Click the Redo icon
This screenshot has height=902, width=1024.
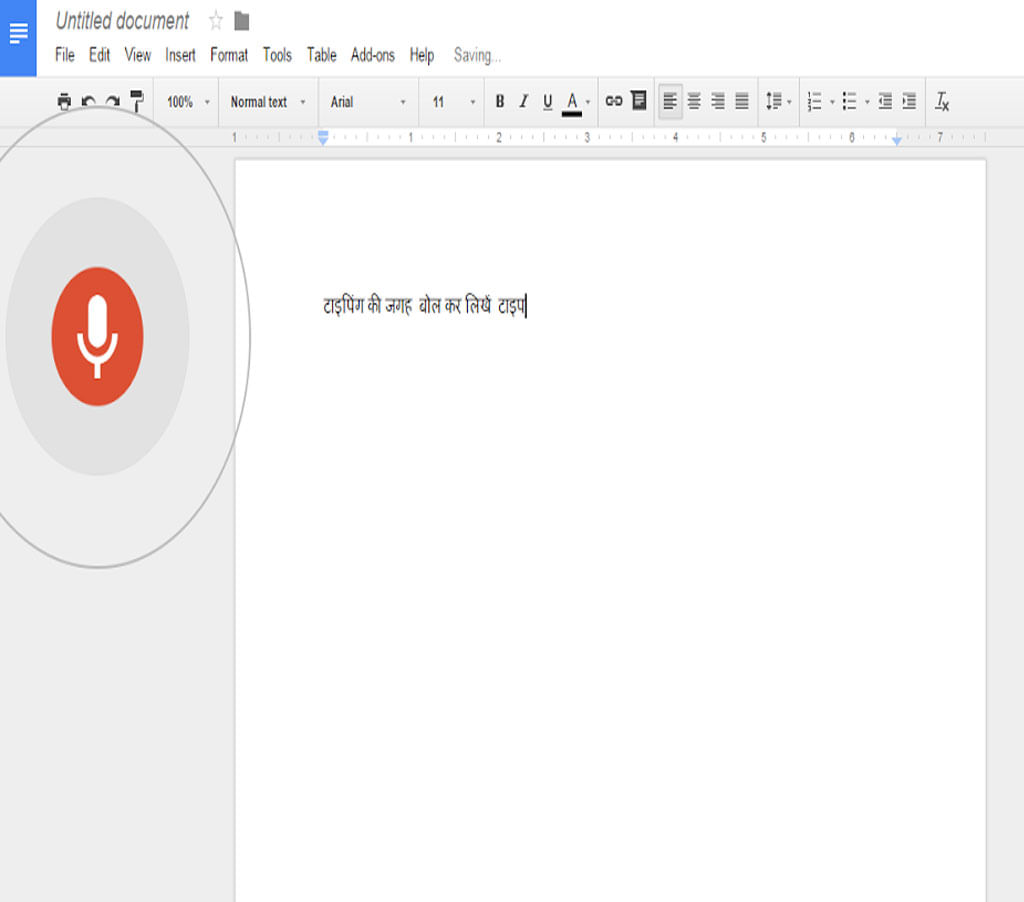tap(112, 101)
